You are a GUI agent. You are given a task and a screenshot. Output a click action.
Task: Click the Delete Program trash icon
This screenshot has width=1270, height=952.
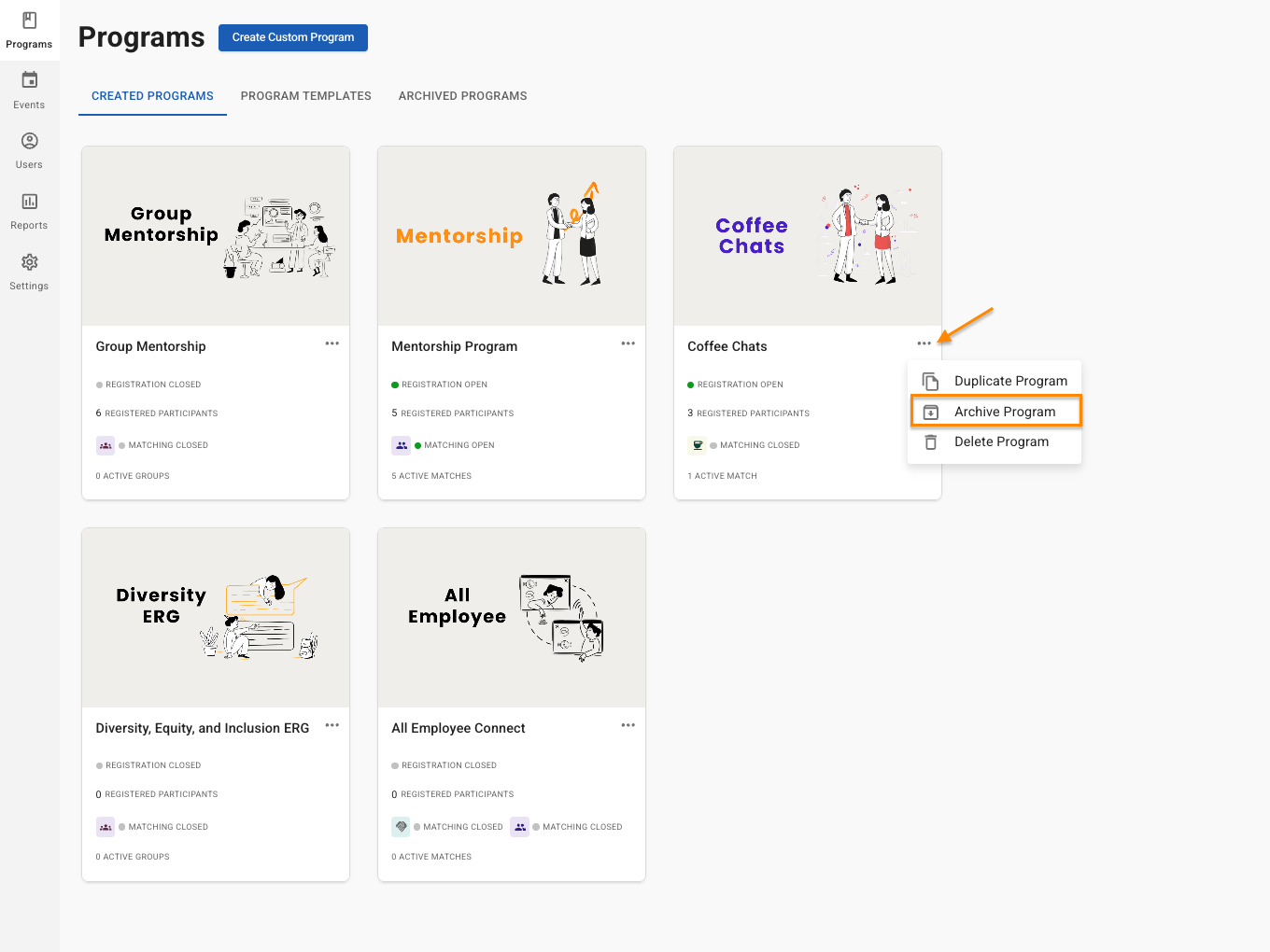click(931, 442)
